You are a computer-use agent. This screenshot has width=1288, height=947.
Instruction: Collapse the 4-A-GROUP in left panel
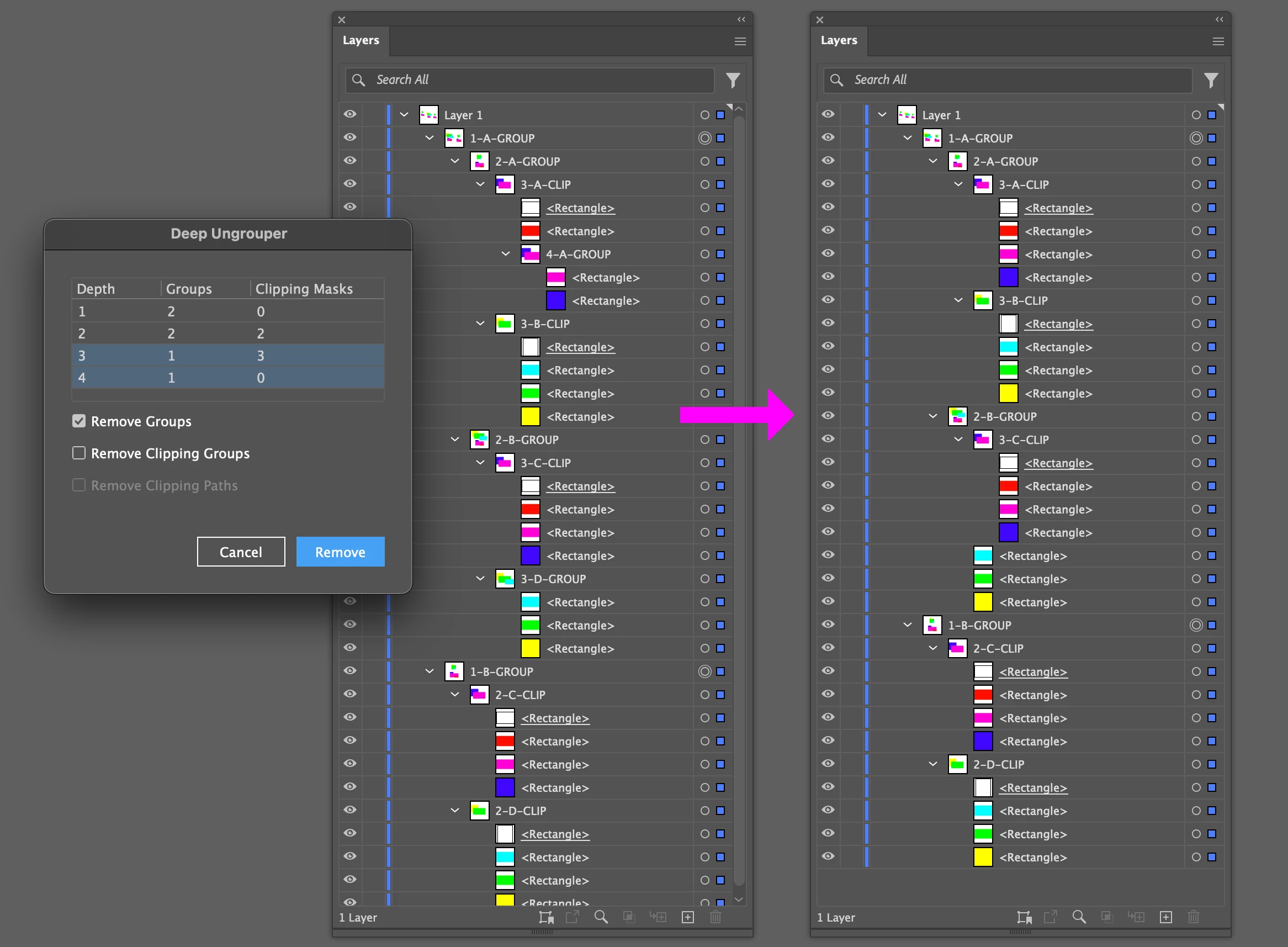pos(506,254)
